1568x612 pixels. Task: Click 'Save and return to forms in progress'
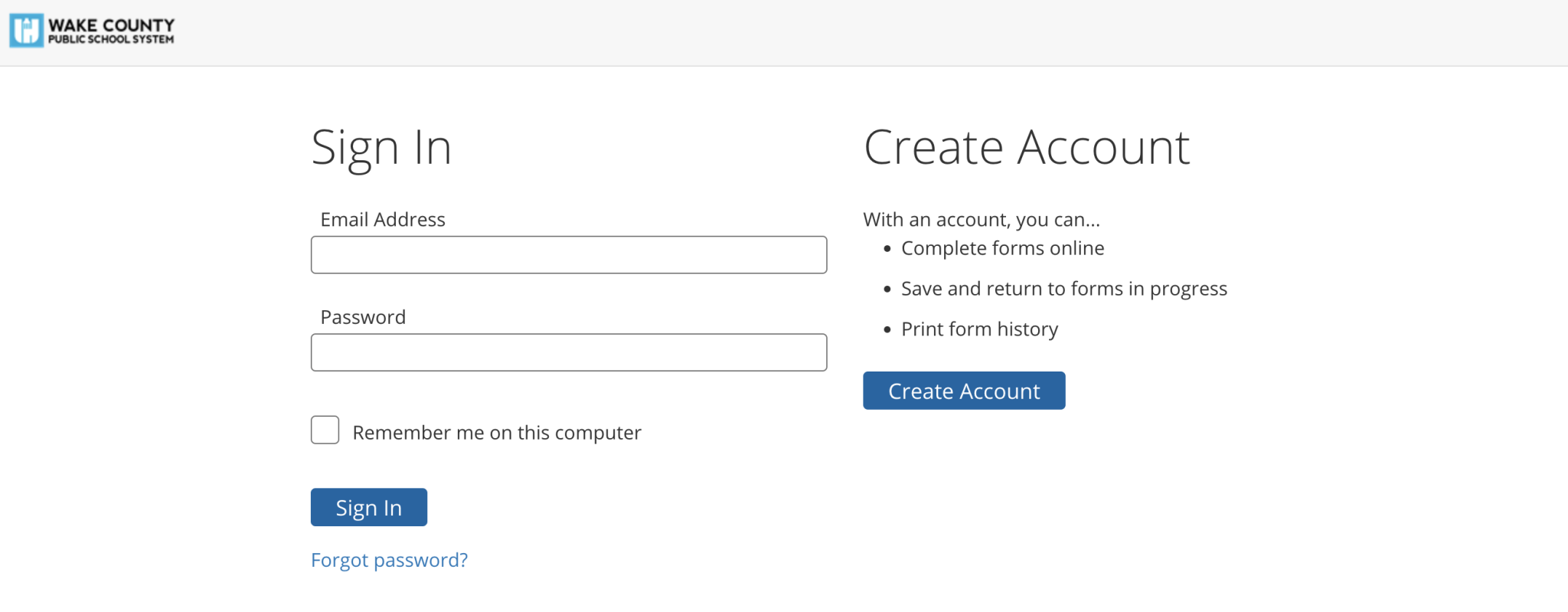pyautogui.click(x=1063, y=289)
